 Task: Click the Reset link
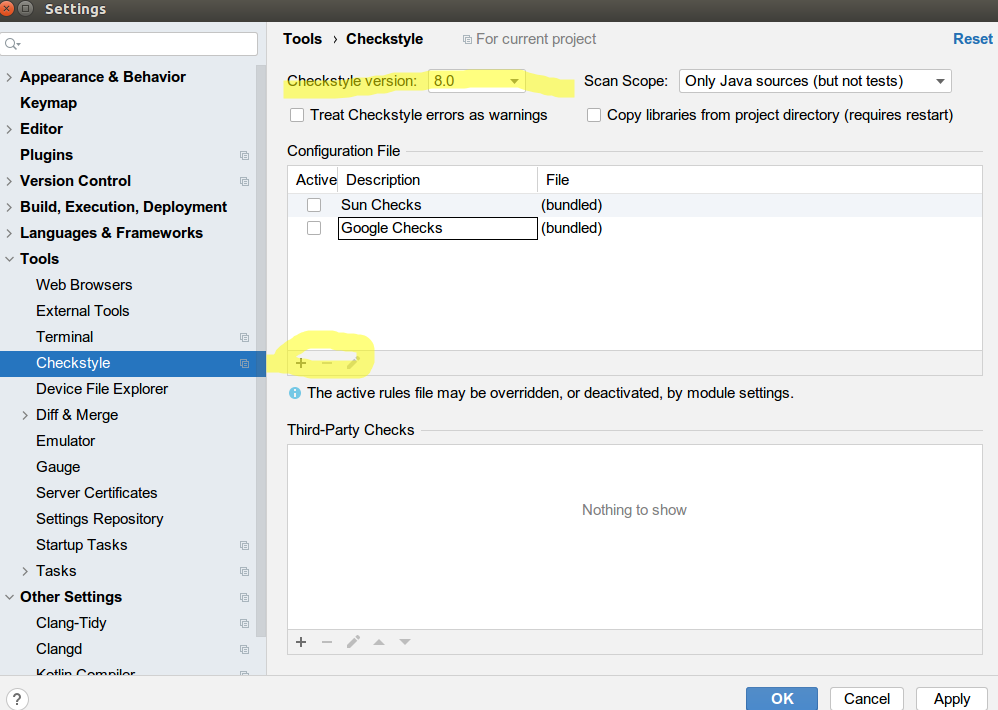(x=972, y=38)
